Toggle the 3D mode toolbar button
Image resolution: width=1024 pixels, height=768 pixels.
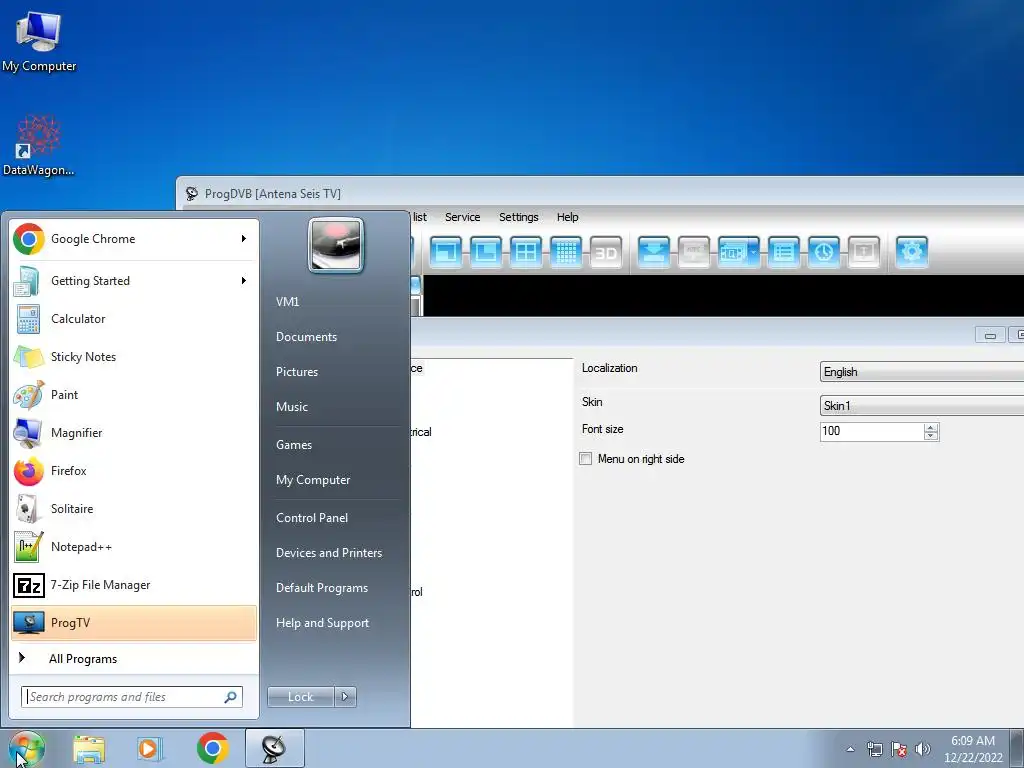pos(605,251)
